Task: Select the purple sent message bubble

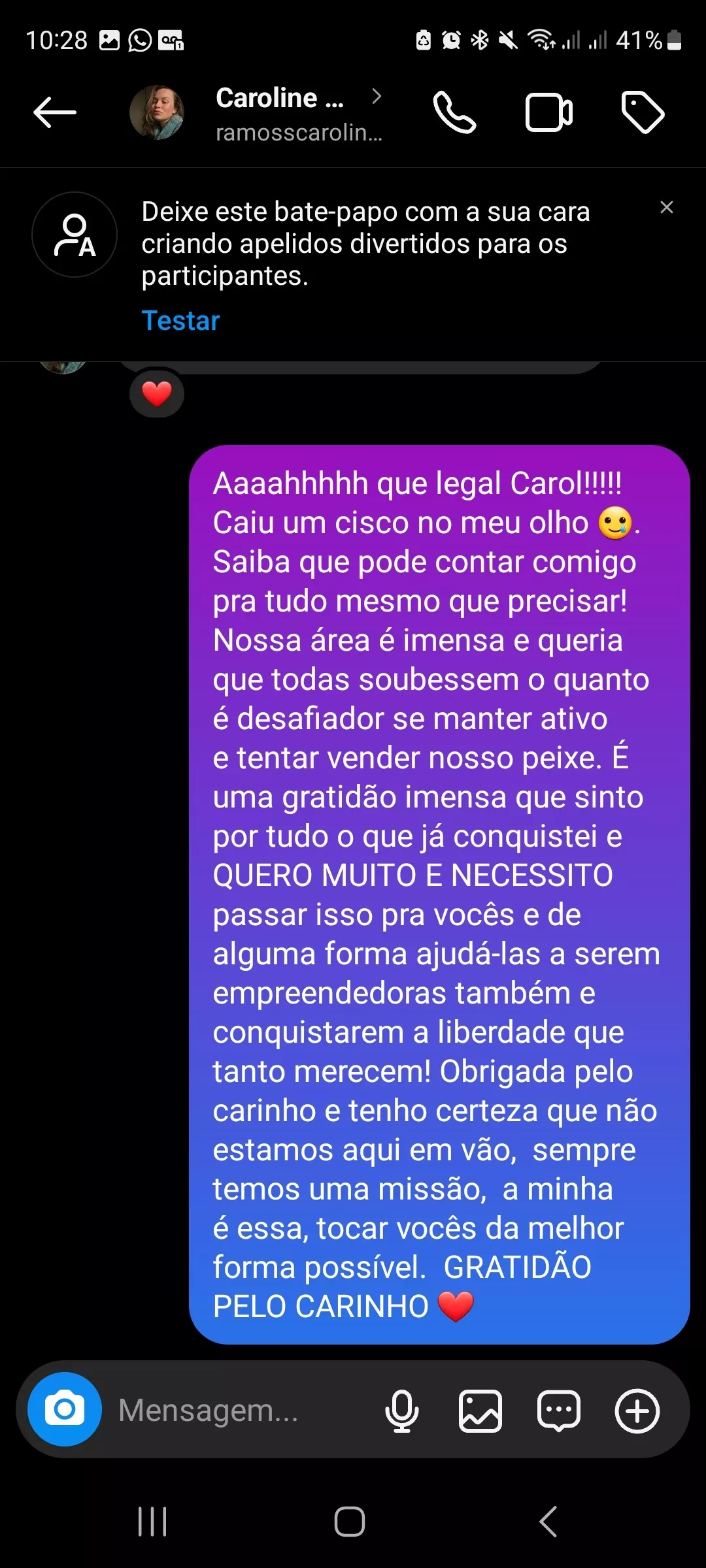Action: tap(439, 894)
